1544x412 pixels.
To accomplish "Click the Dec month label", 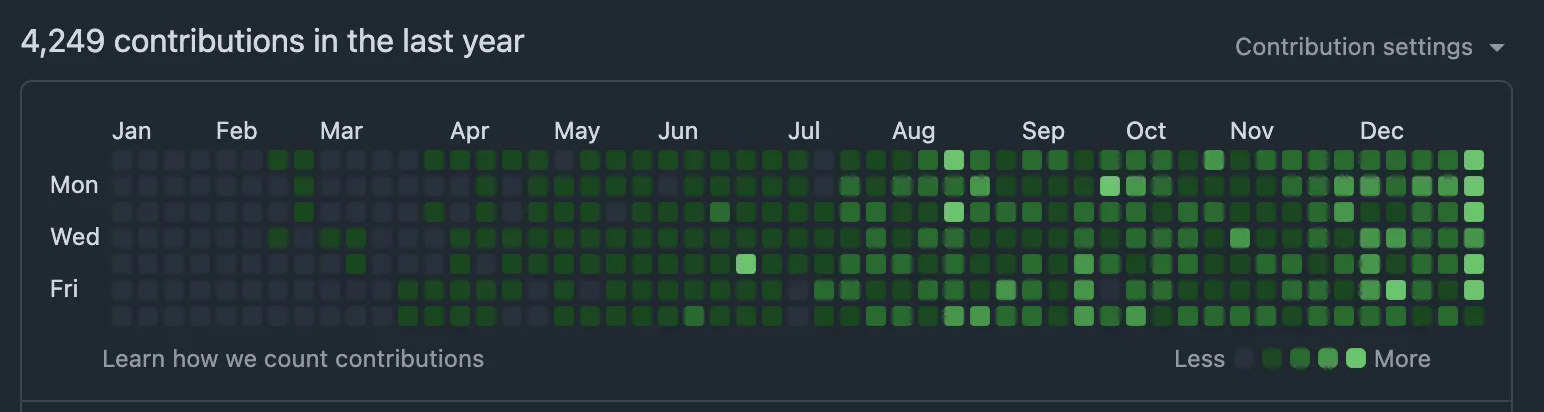I will point(1381,131).
